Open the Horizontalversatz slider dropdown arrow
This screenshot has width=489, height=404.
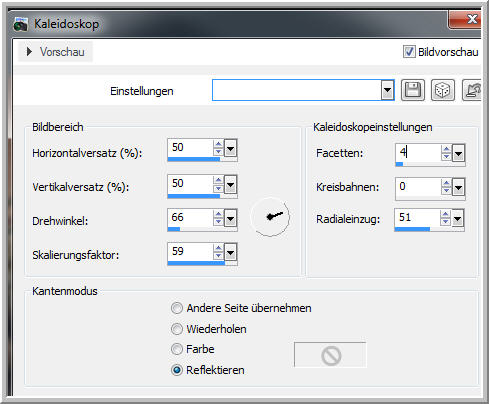(x=231, y=148)
